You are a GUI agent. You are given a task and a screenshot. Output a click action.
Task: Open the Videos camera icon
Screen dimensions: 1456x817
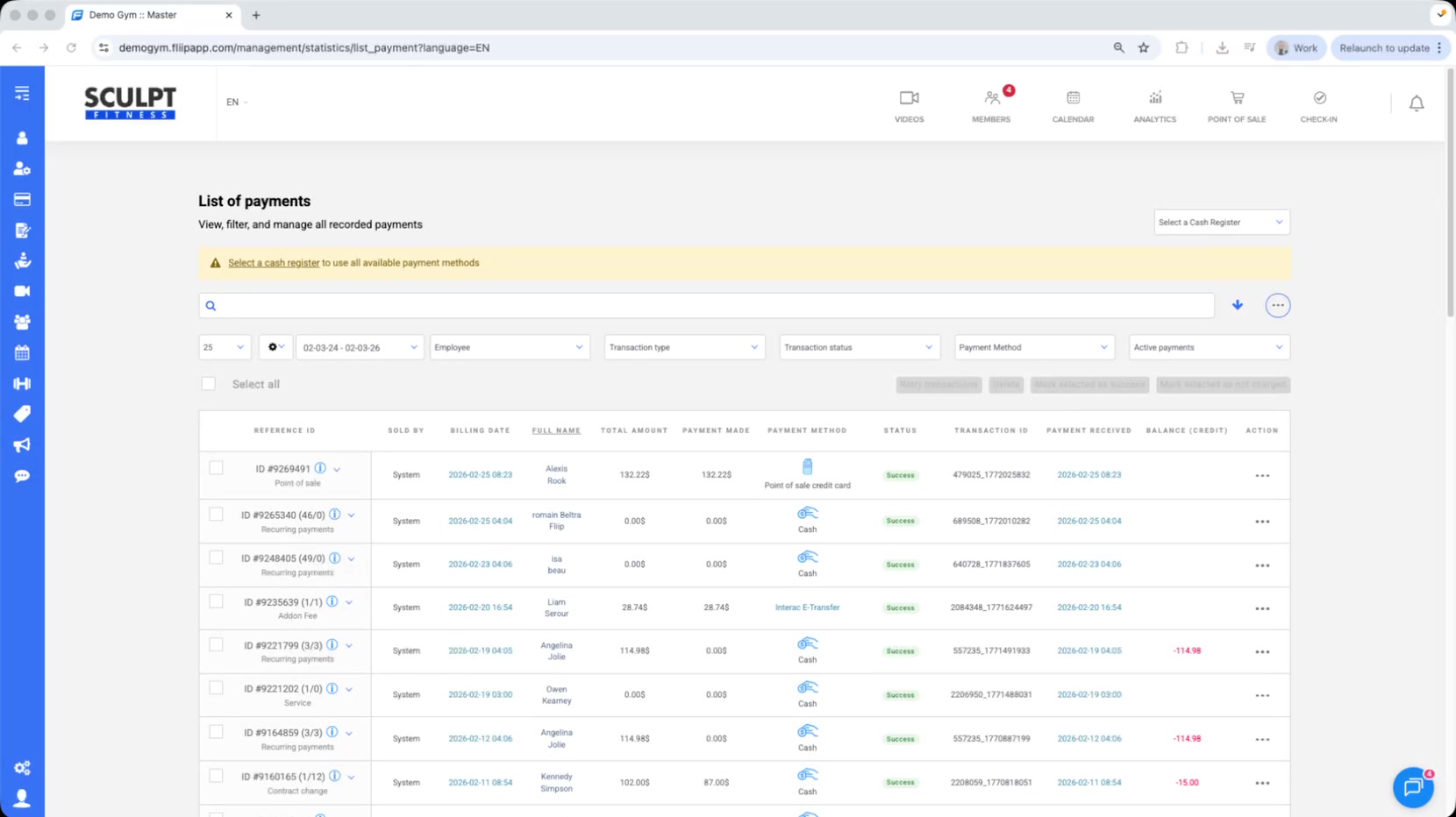point(909,98)
